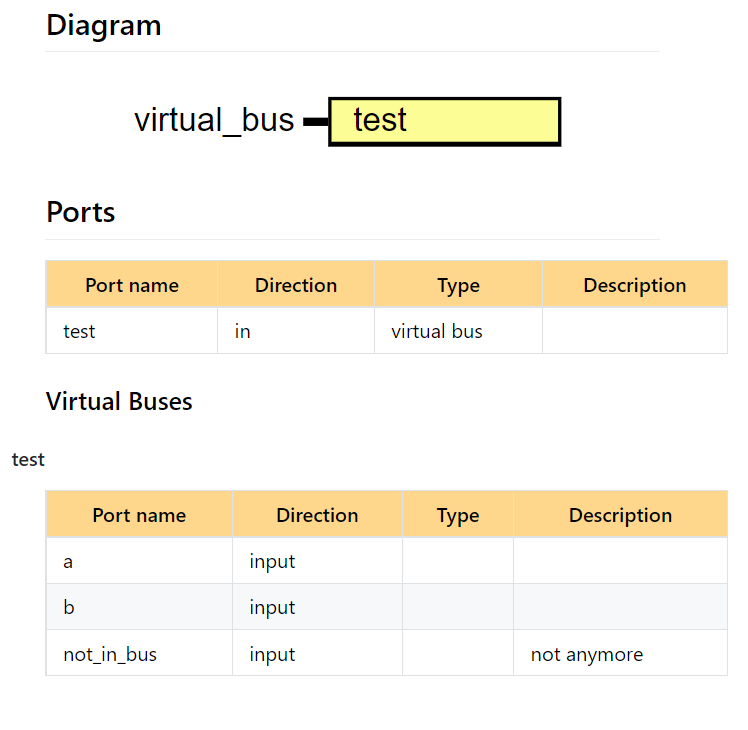Click Port name header in bus table

coord(139,515)
